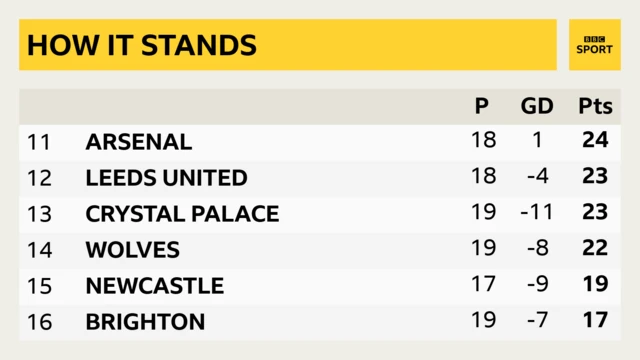Click position number 11
The width and height of the screenshot is (640, 360).
[x=39, y=142]
